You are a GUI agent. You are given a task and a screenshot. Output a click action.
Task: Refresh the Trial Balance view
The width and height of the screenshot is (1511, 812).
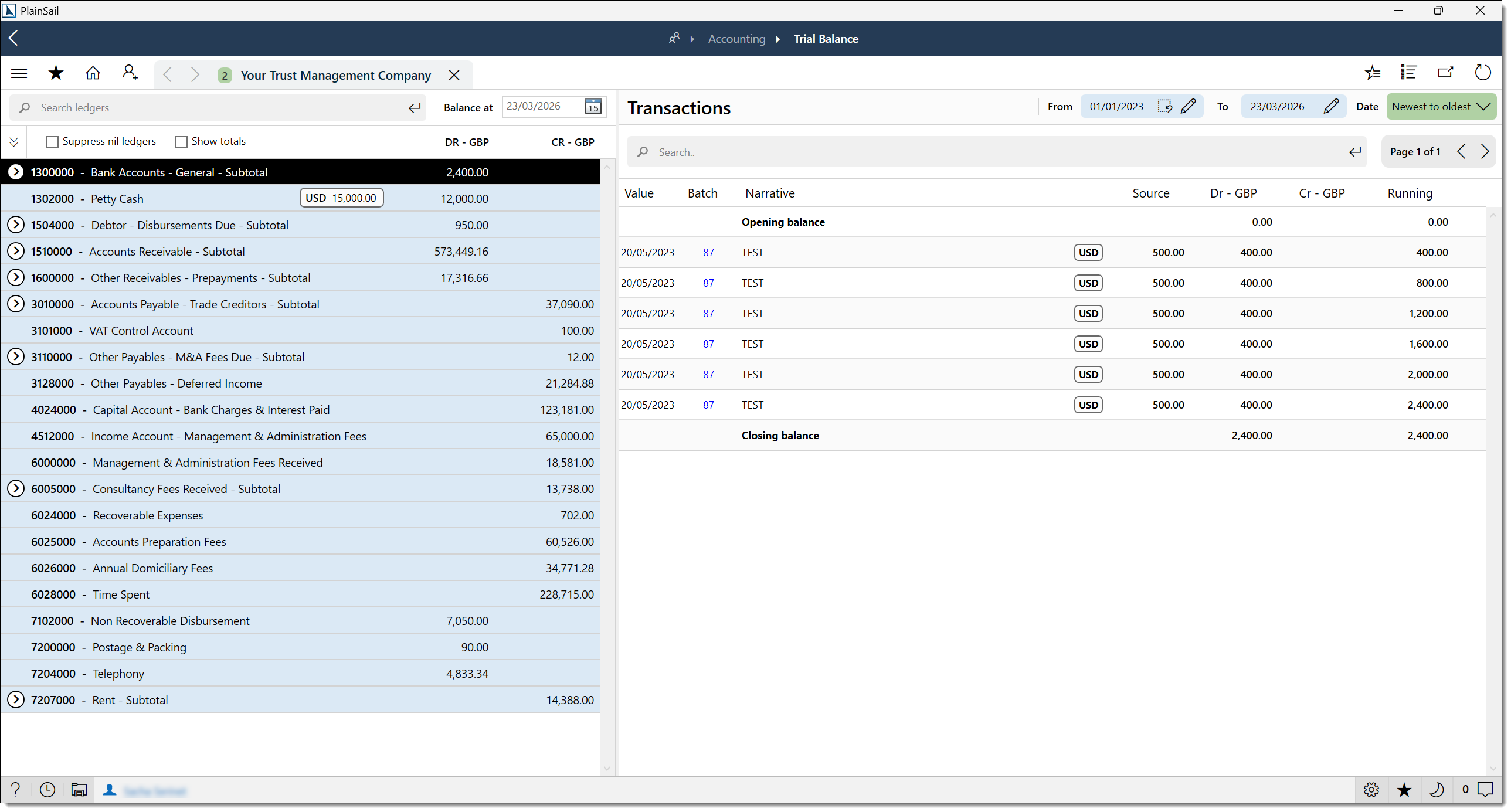1483,72
